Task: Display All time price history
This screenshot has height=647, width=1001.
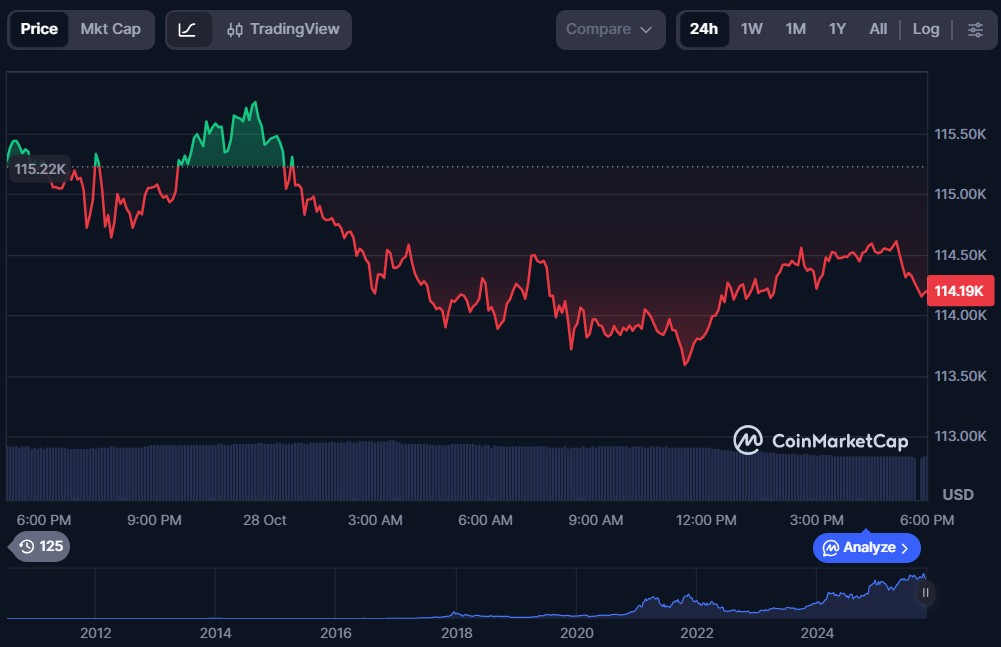Action: tap(878, 30)
